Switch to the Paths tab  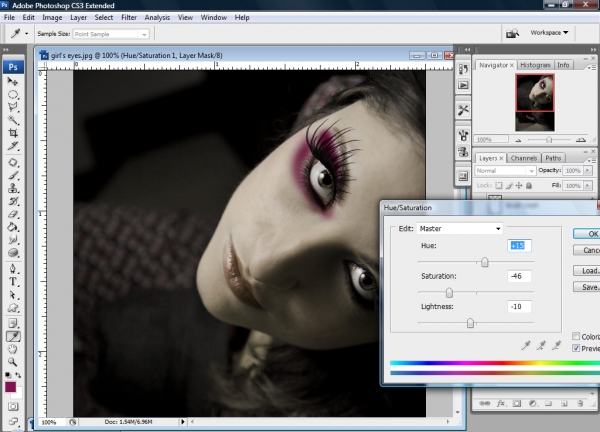pos(553,158)
